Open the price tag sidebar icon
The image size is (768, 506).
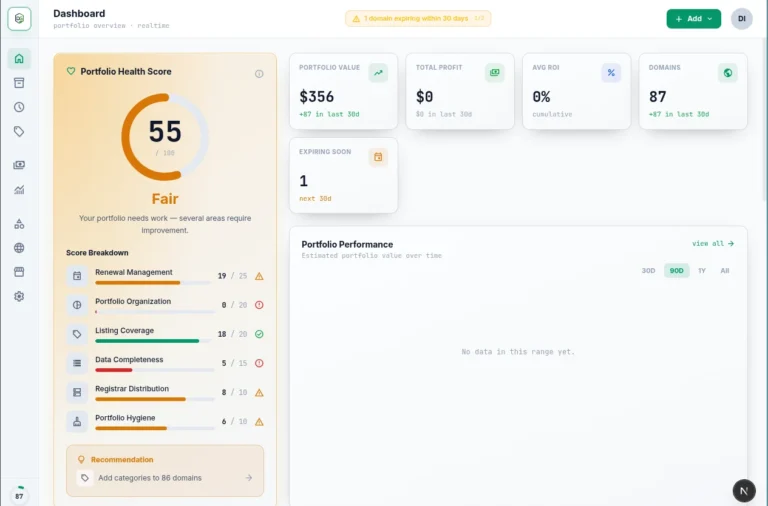click(x=19, y=131)
